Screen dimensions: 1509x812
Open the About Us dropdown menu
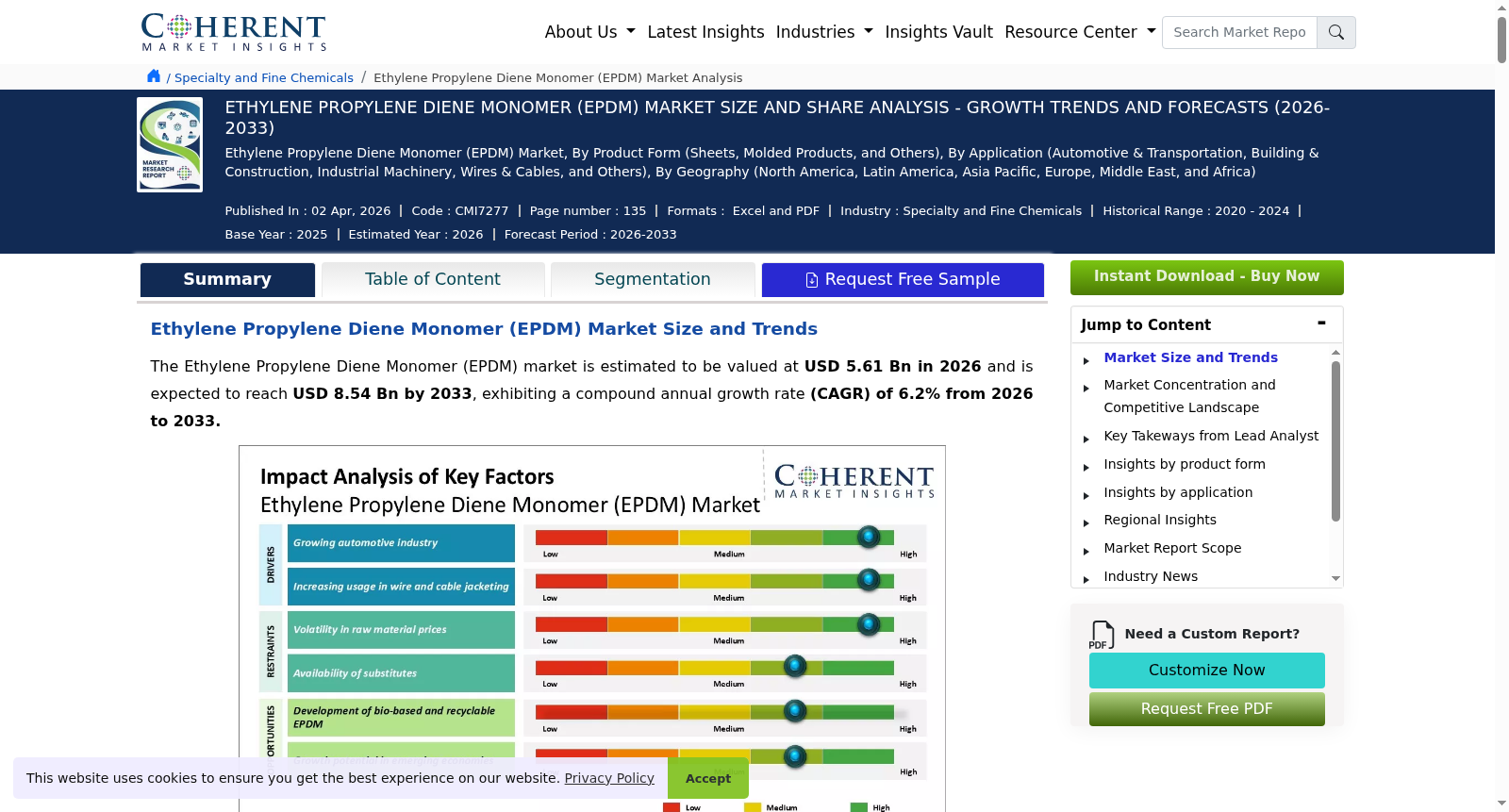tap(589, 32)
